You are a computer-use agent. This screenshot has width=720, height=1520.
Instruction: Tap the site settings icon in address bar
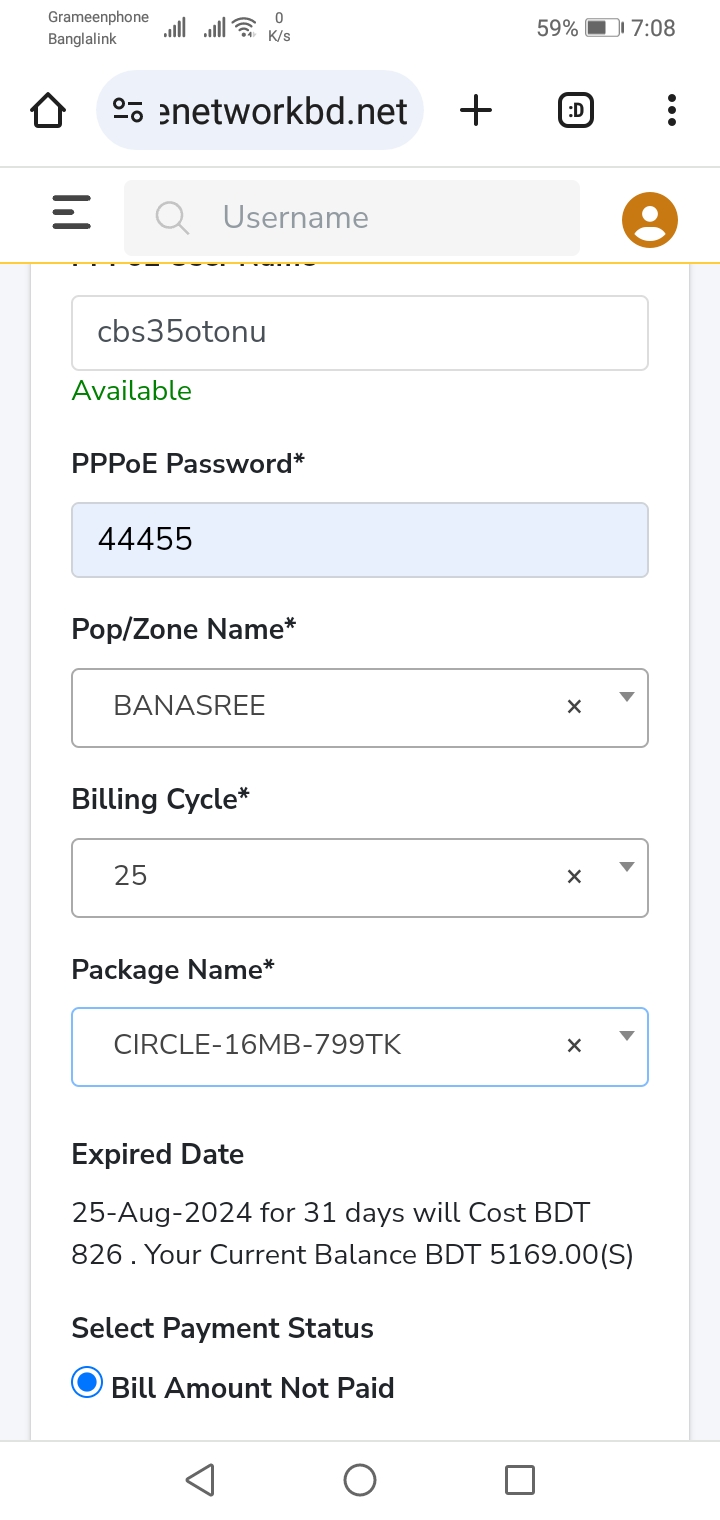127,110
